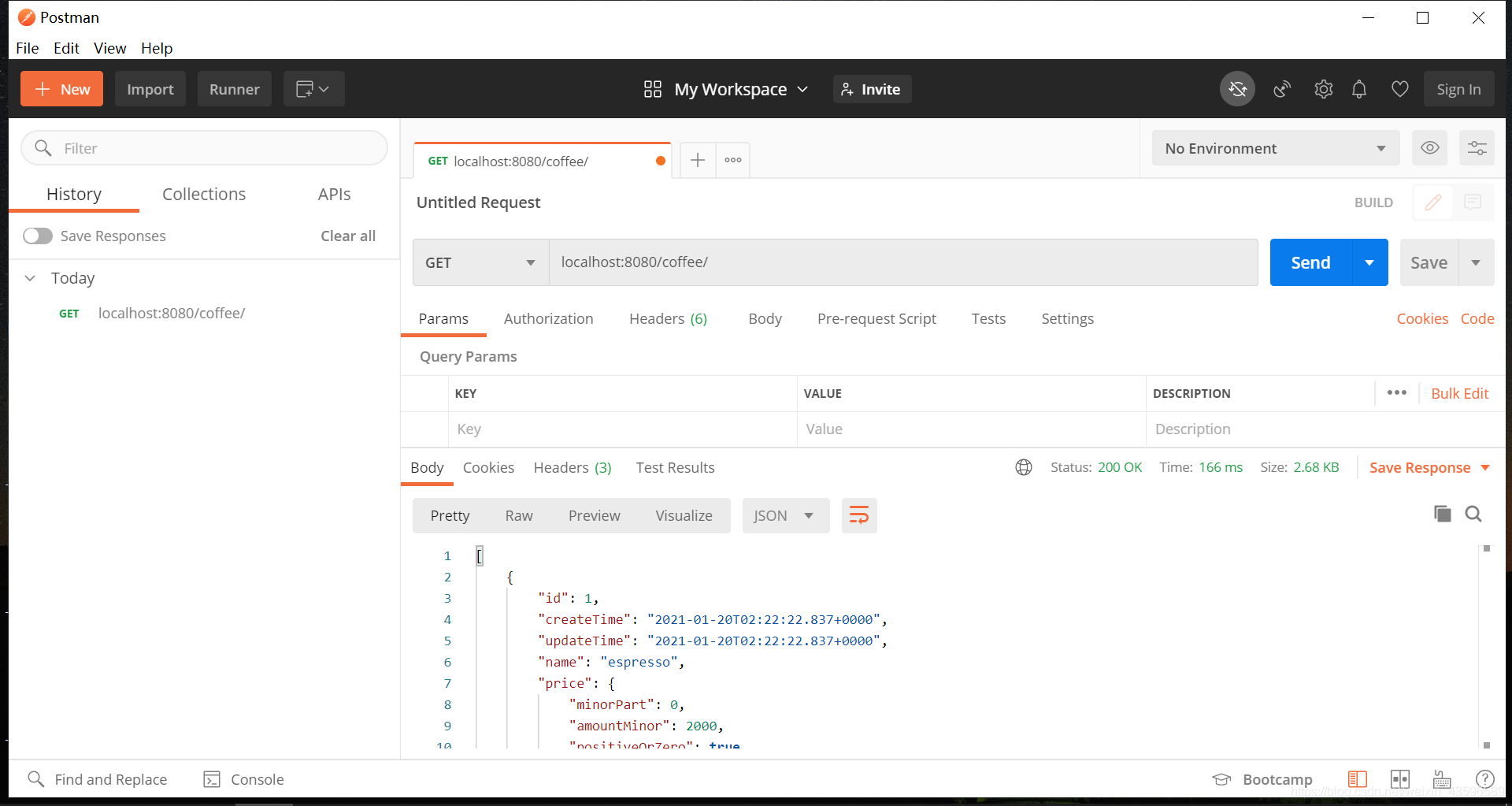The height and width of the screenshot is (806, 1512).
Task: Click the Sign In button
Action: click(x=1458, y=89)
